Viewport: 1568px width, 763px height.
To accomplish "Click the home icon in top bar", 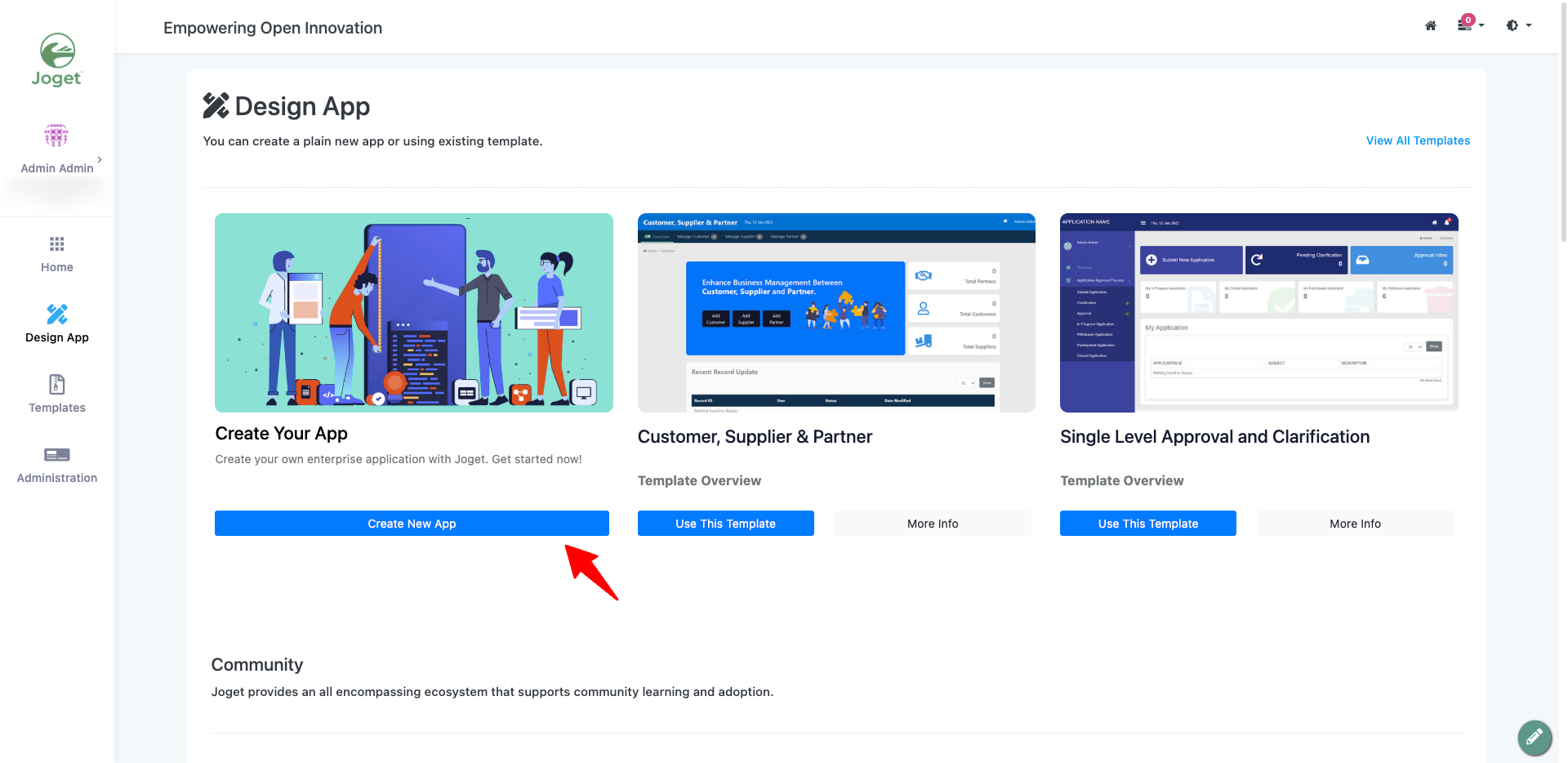I will tap(1431, 25).
